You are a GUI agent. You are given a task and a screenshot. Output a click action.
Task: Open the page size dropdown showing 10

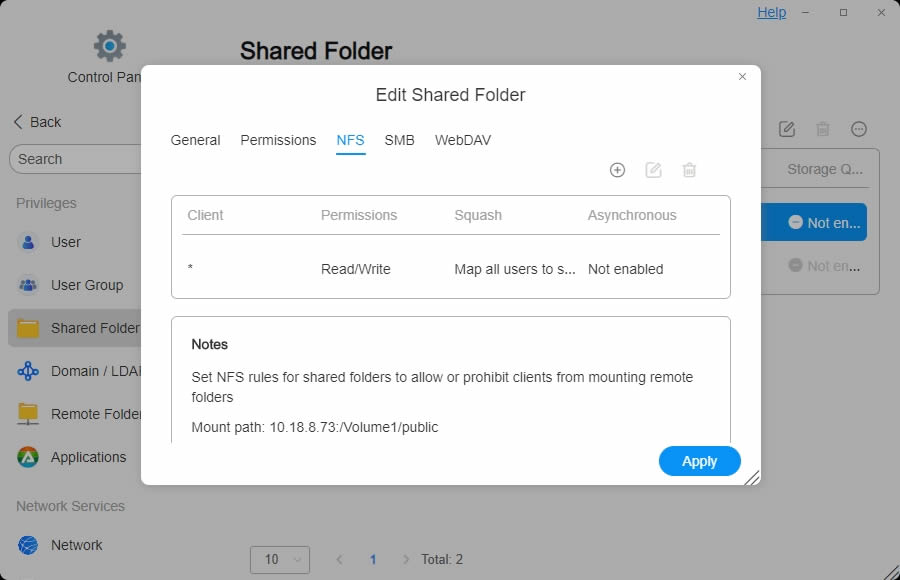pyautogui.click(x=279, y=560)
